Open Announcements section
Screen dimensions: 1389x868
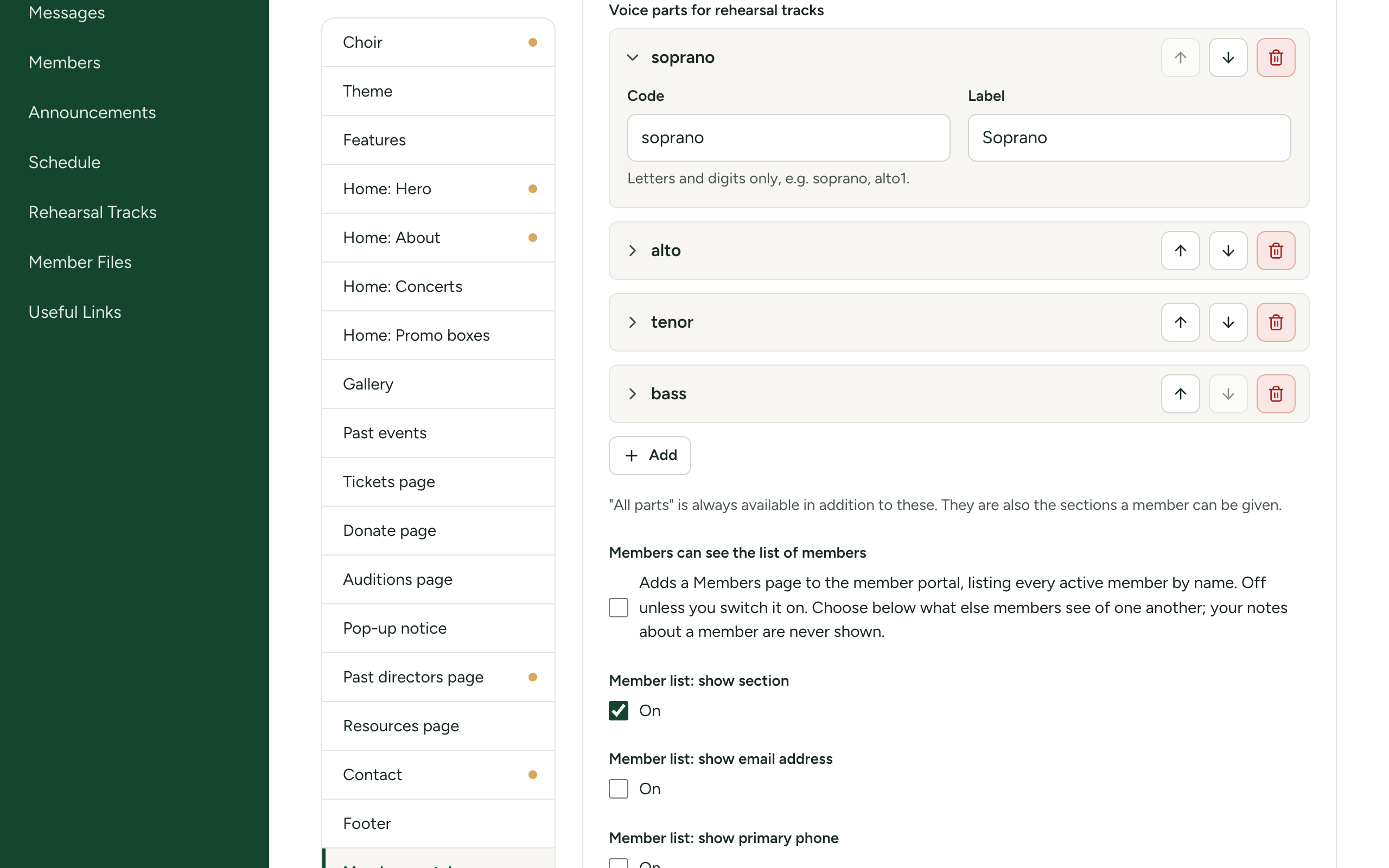pyautogui.click(x=92, y=112)
